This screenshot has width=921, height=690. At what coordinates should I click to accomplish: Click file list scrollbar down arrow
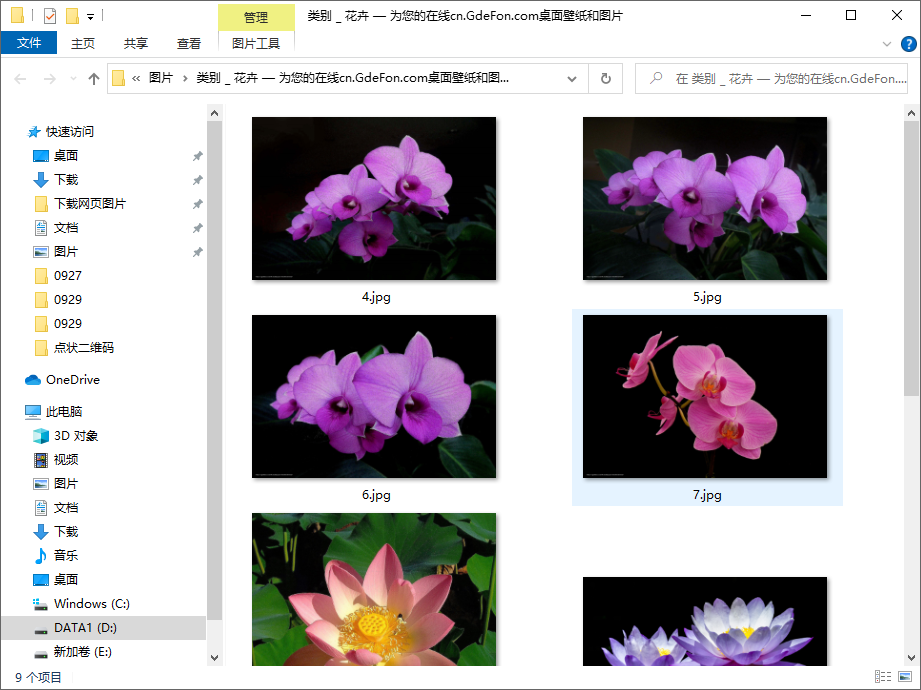click(911, 658)
